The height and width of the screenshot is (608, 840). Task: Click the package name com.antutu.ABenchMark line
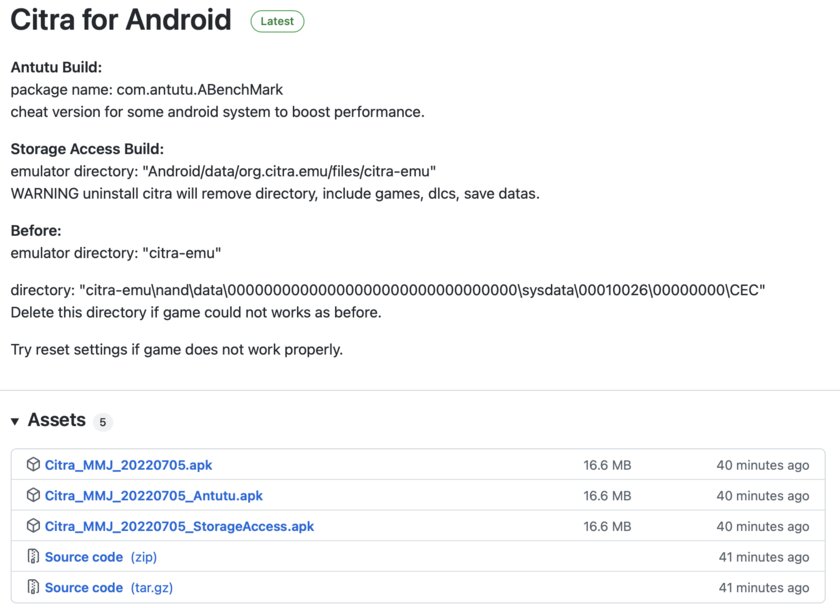pyautogui.click(x=147, y=89)
